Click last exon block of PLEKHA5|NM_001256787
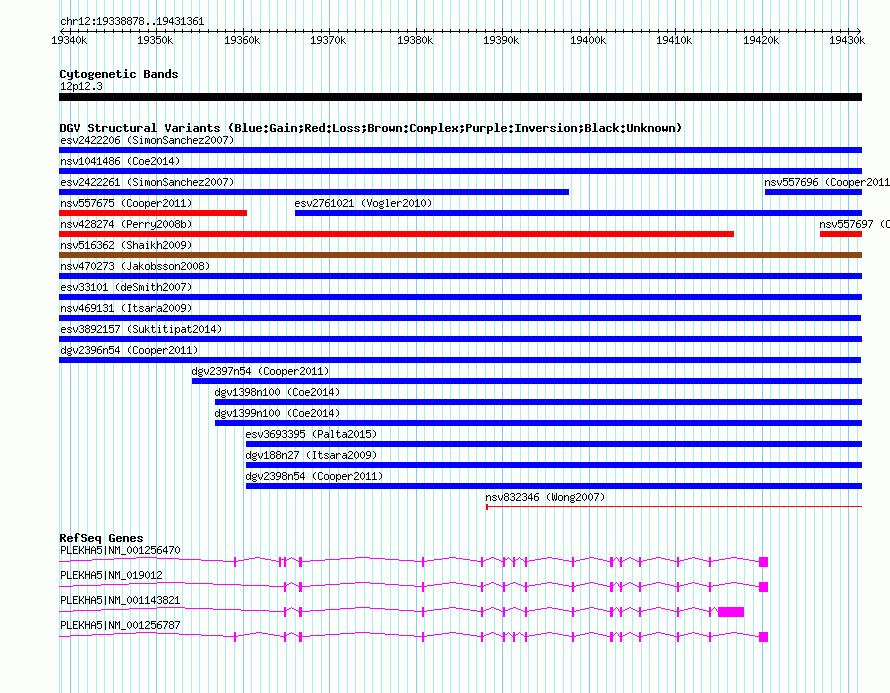Viewport: 890px width, 693px height. click(x=763, y=637)
